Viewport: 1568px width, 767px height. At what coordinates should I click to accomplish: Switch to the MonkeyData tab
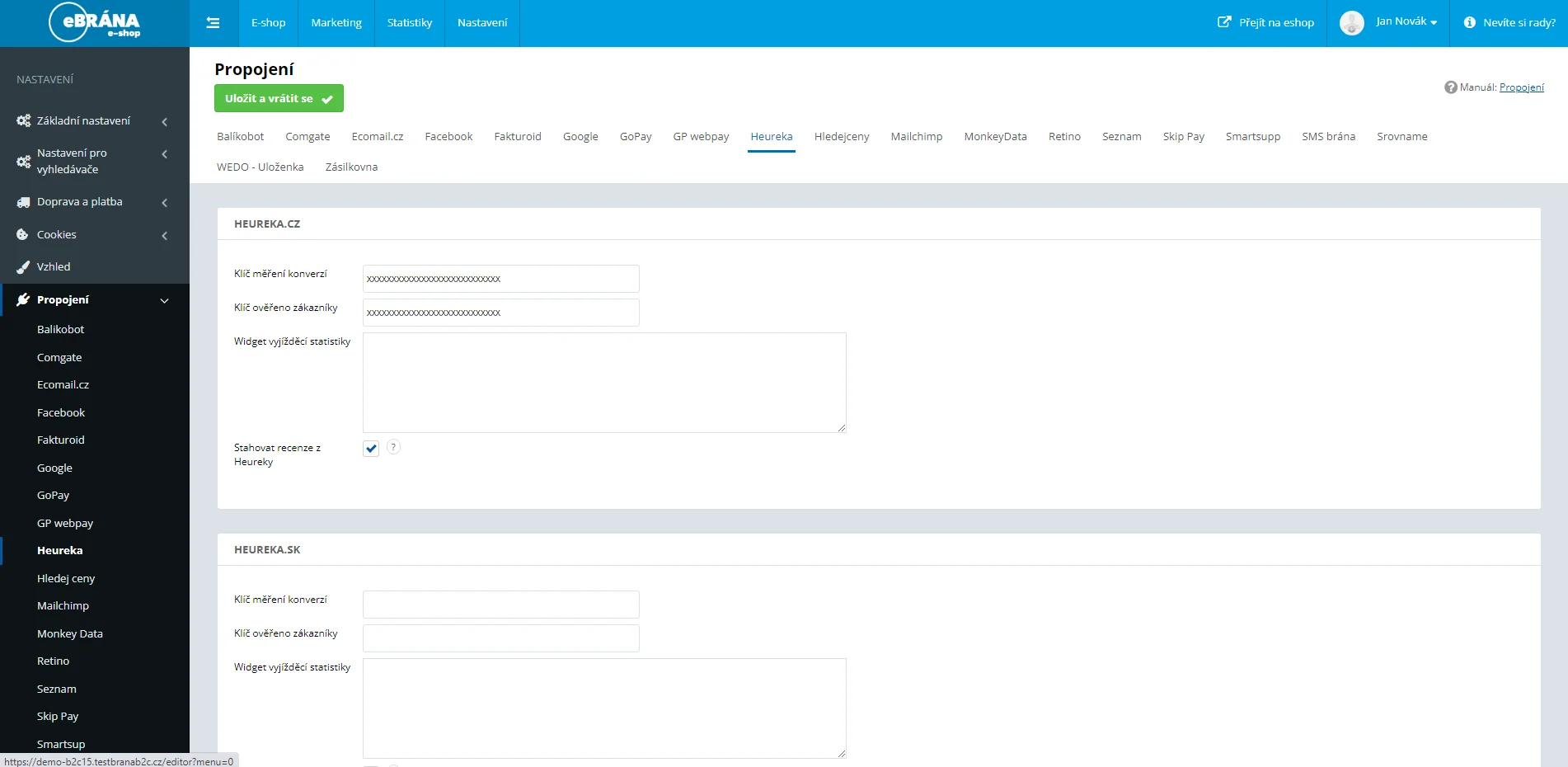[995, 137]
